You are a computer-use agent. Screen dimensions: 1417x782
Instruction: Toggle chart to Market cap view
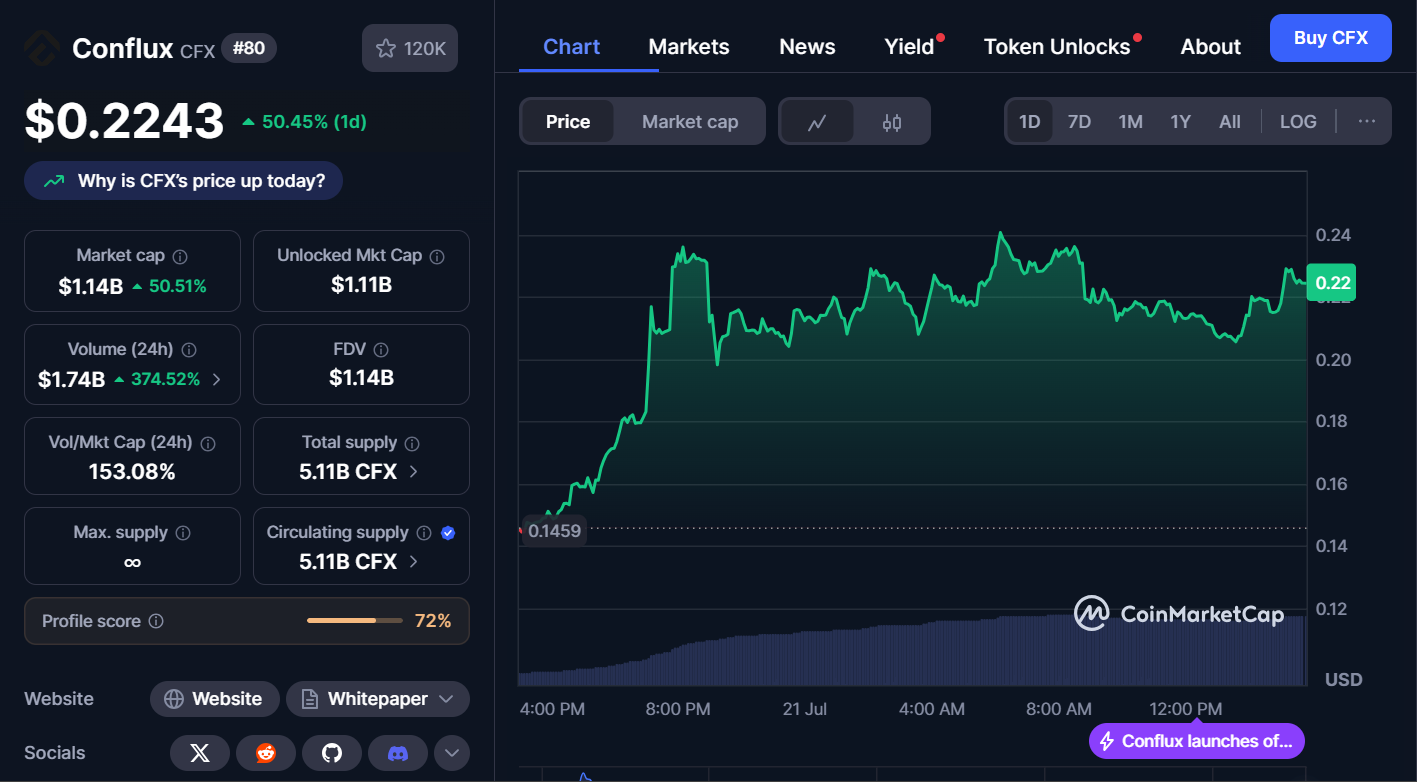690,122
